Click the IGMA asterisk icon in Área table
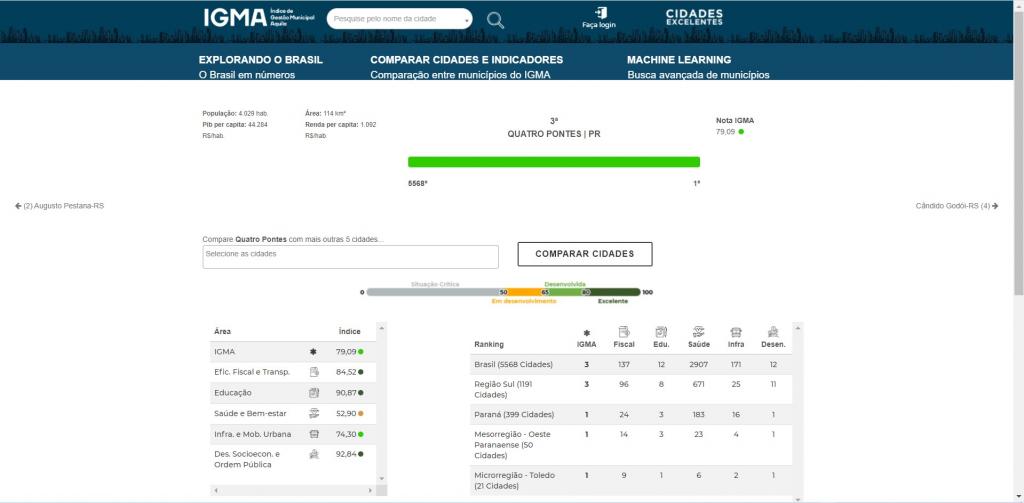Viewport: 1024px width, 503px height. click(x=313, y=351)
